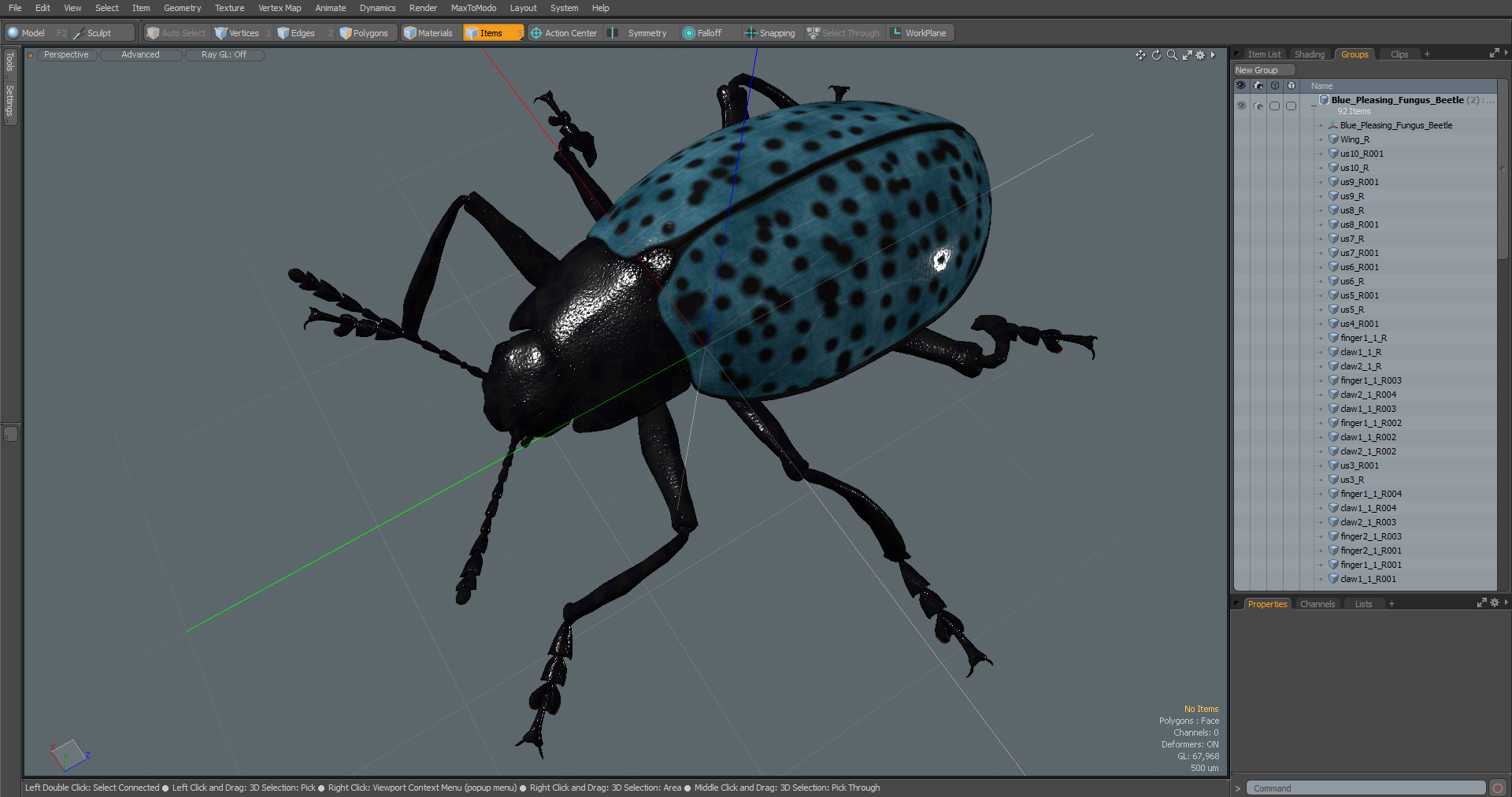Click the viewport zoom magnifier icon
1512x797 pixels.
[1172, 55]
